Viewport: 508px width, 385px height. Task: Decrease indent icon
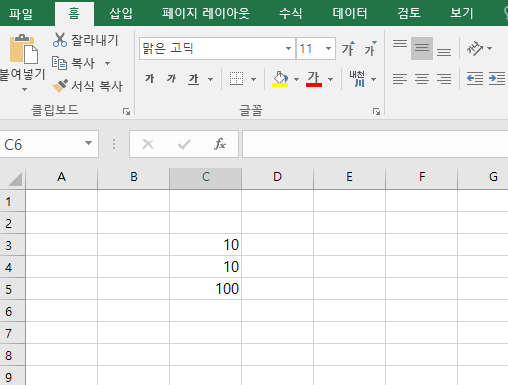pos(475,79)
